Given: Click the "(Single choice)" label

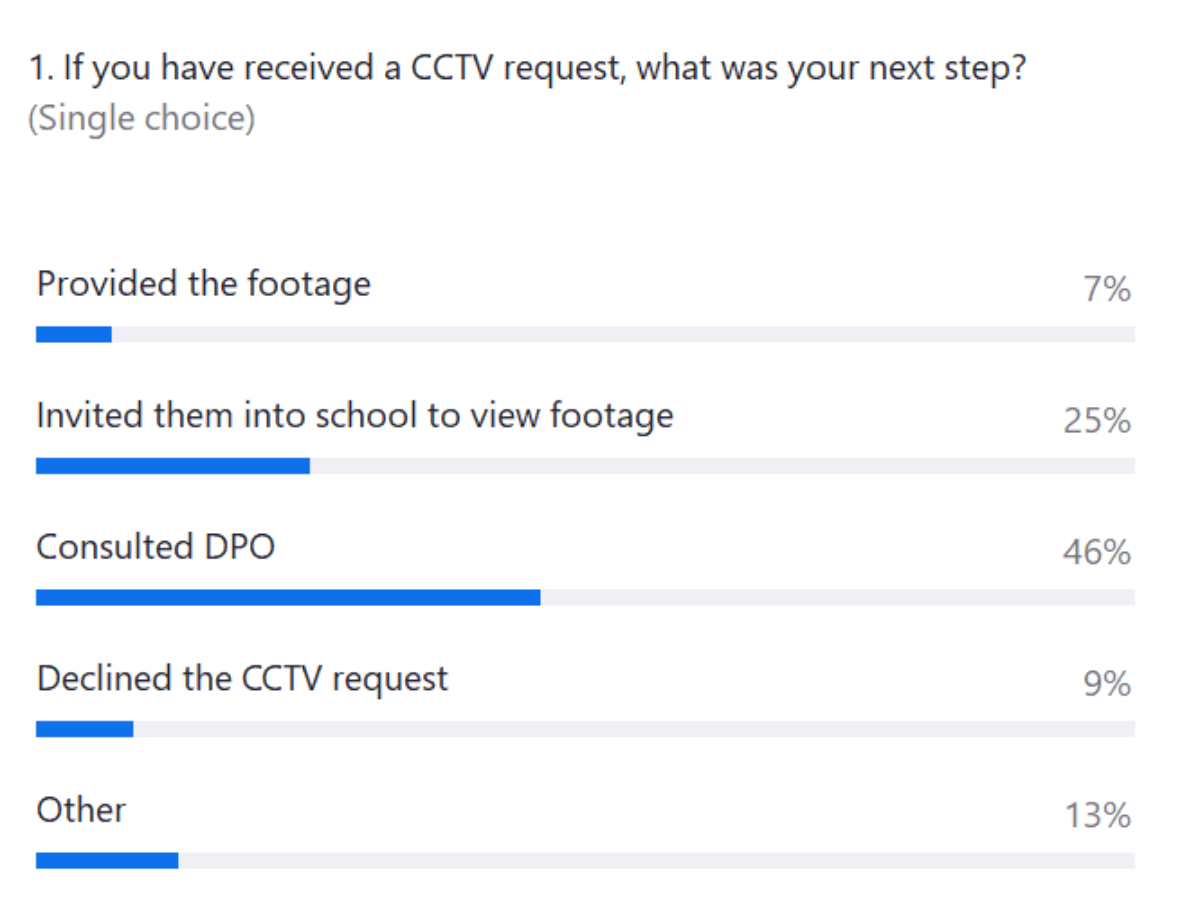Looking at the screenshot, I should (x=141, y=119).
